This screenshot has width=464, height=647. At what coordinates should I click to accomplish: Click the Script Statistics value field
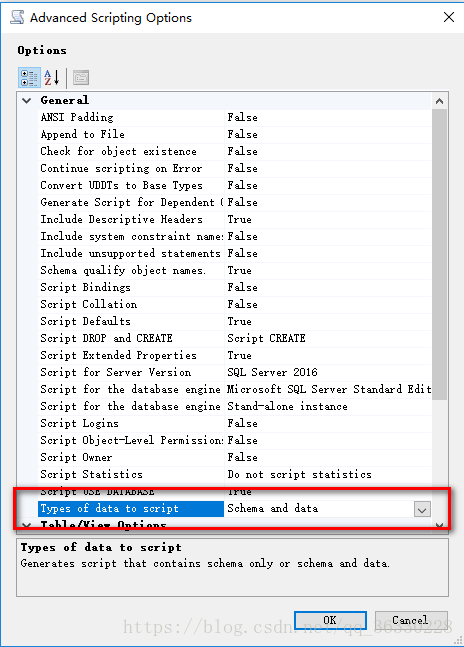(328, 475)
